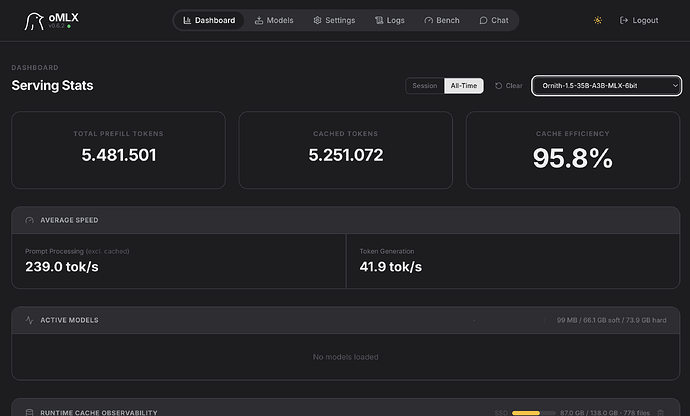Click the No models loaded message
This screenshot has height=416, width=690.
(x=345, y=357)
